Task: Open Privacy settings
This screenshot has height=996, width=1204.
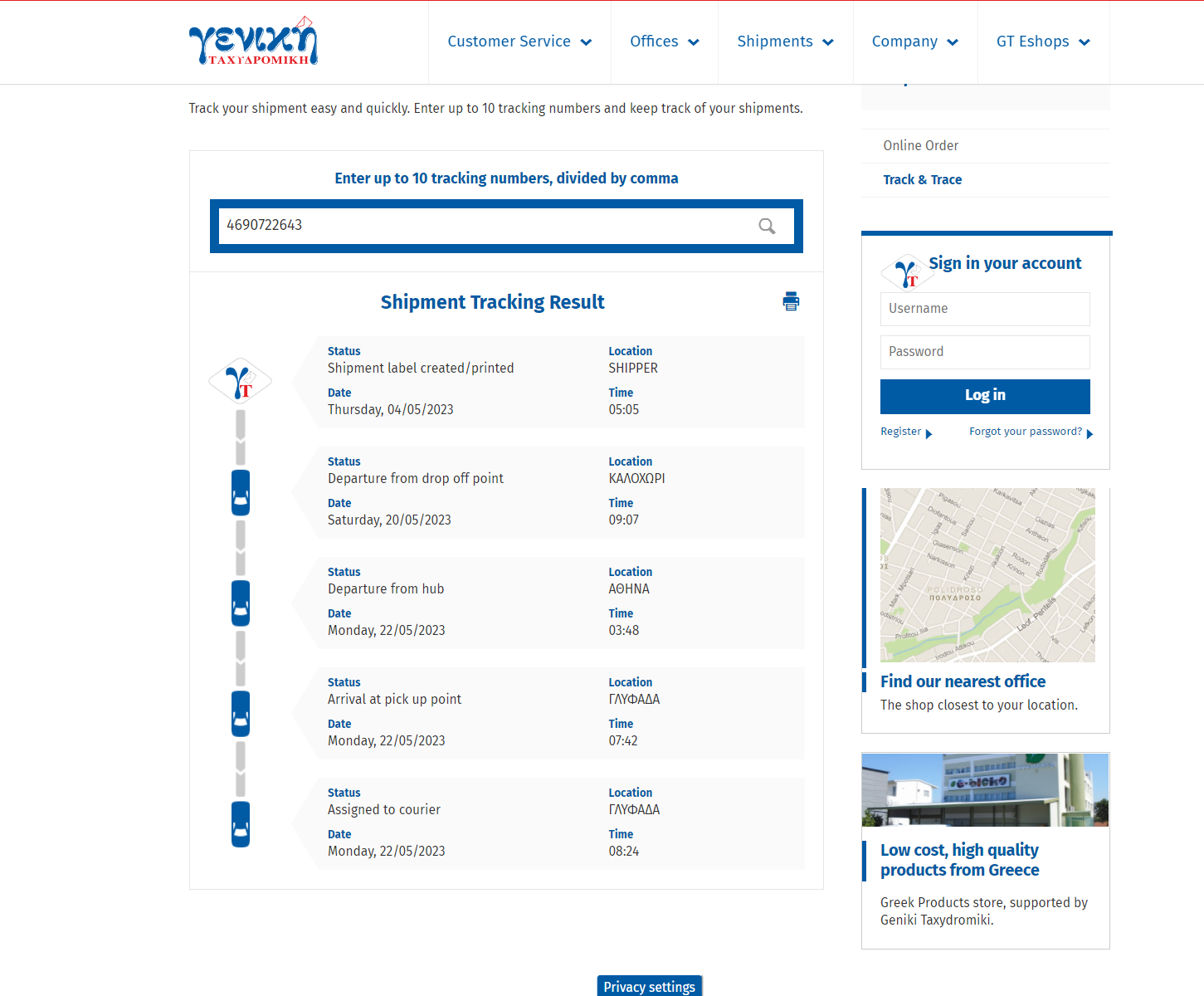Action: (649, 986)
